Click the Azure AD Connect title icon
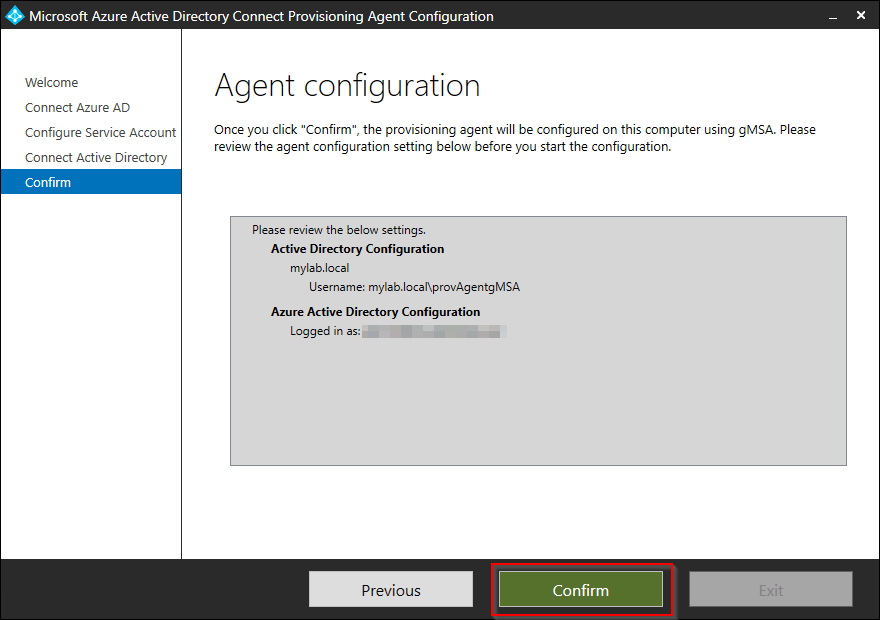This screenshot has height=620, width=880. pos(15,16)
